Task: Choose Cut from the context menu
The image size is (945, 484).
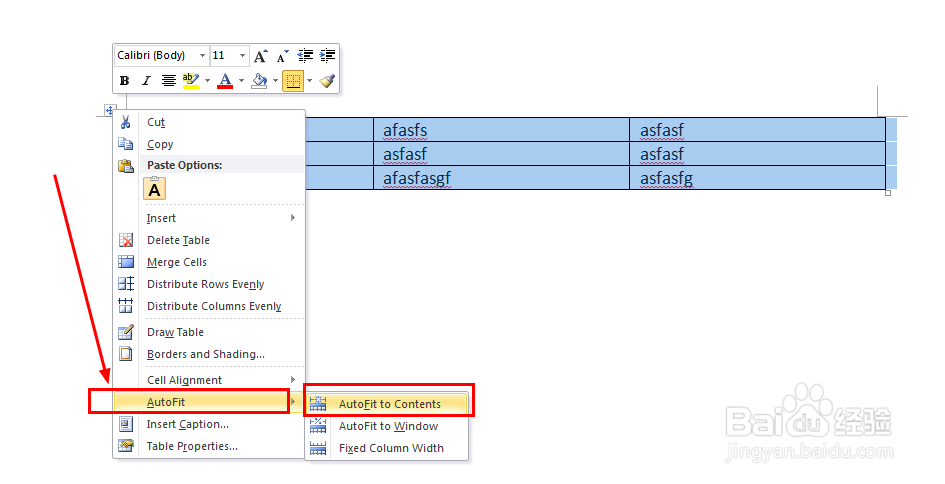Action: [x=209, y=122]
